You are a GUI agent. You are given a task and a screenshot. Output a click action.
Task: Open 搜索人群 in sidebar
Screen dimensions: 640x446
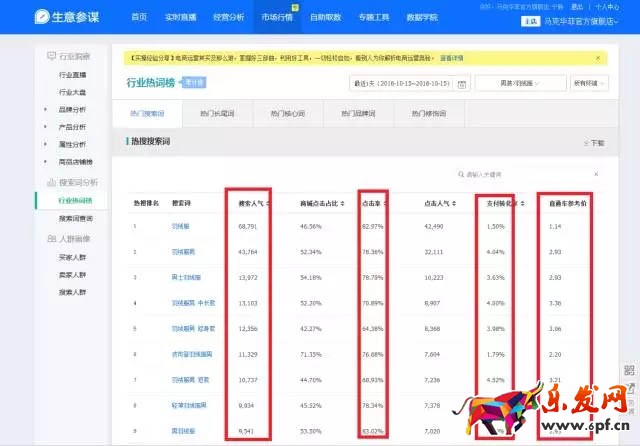tap(72, 292)
